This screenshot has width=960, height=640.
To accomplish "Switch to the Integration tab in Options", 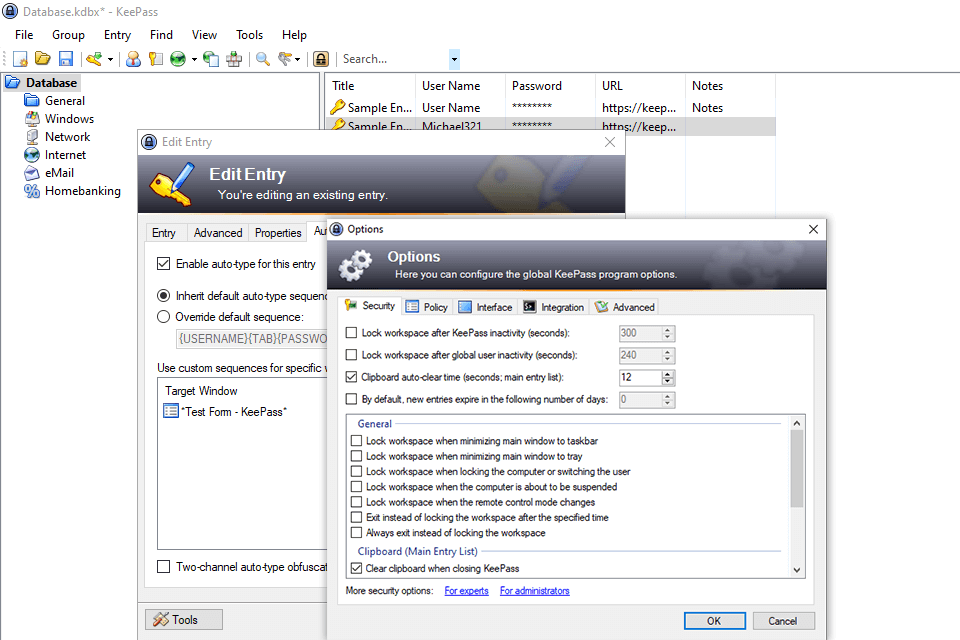I will click(553, 307).
